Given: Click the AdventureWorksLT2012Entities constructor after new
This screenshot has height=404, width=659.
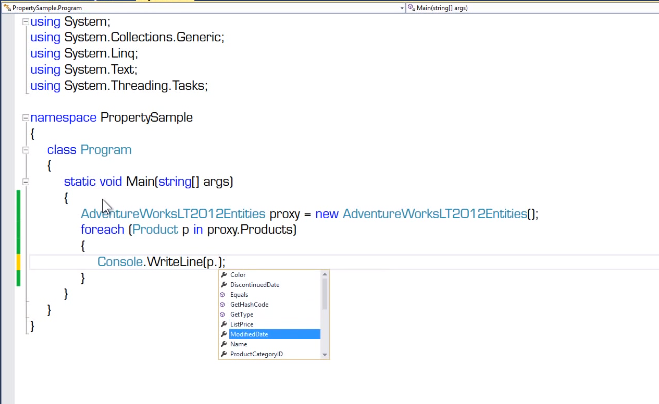Looking at the screenshot, I should click(435, 214).
